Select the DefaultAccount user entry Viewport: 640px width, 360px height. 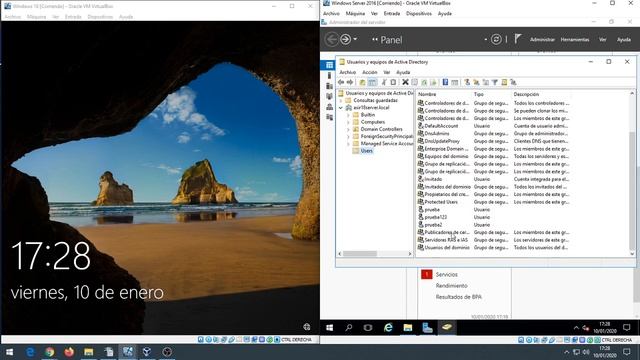click(441, 126)
